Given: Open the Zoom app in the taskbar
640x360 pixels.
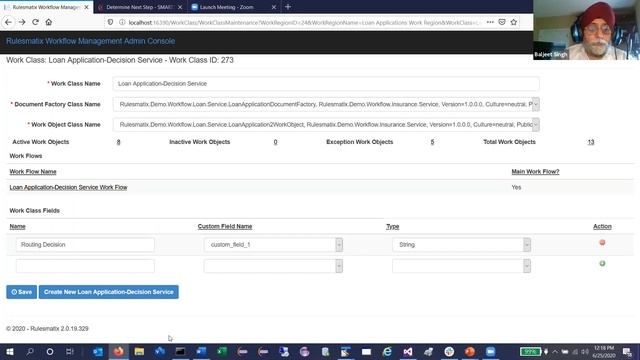Looking at the screenshot, I should point(491,351).
